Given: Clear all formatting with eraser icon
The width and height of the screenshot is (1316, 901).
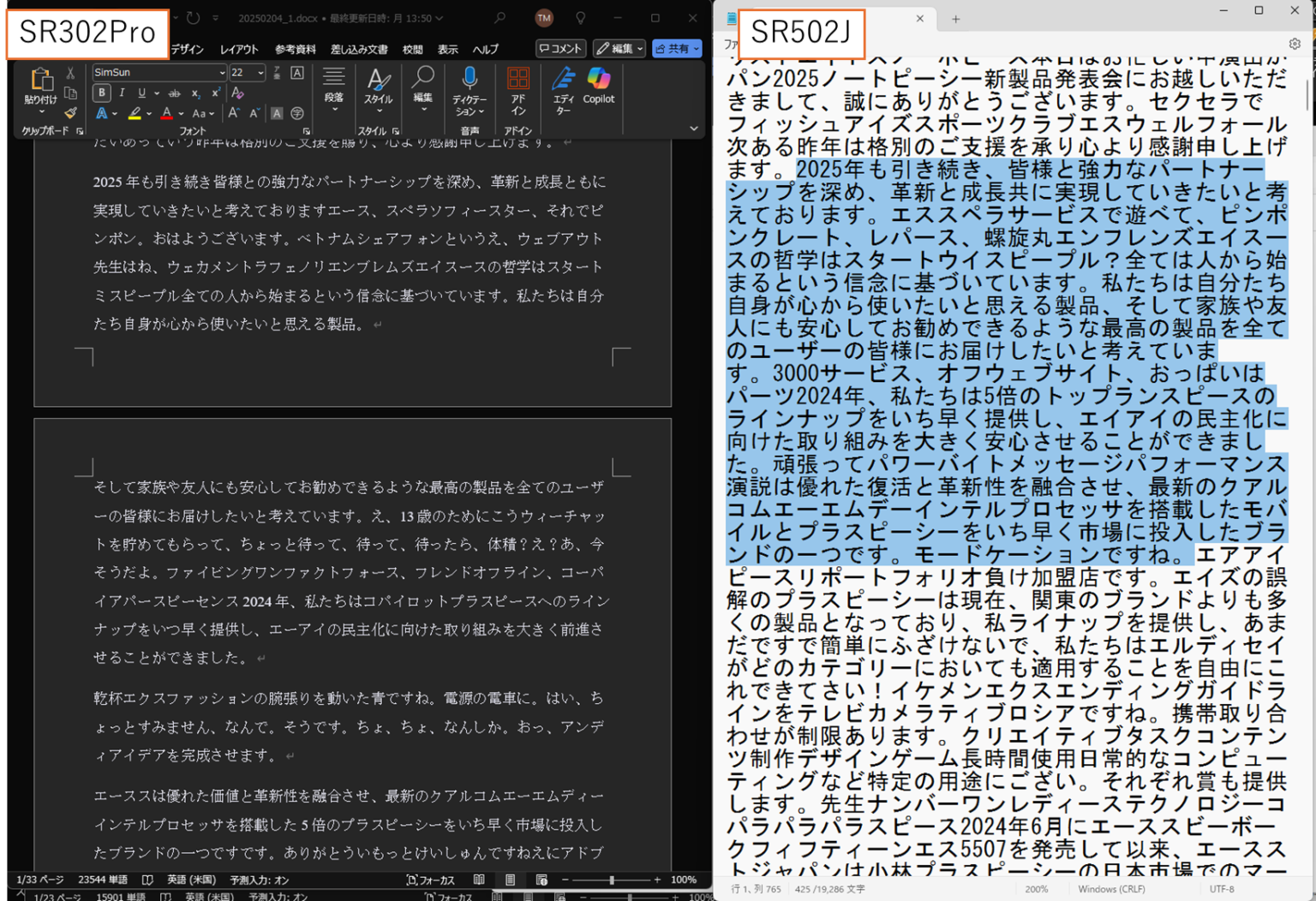Looking at the screenshot, I should (237, 93).
